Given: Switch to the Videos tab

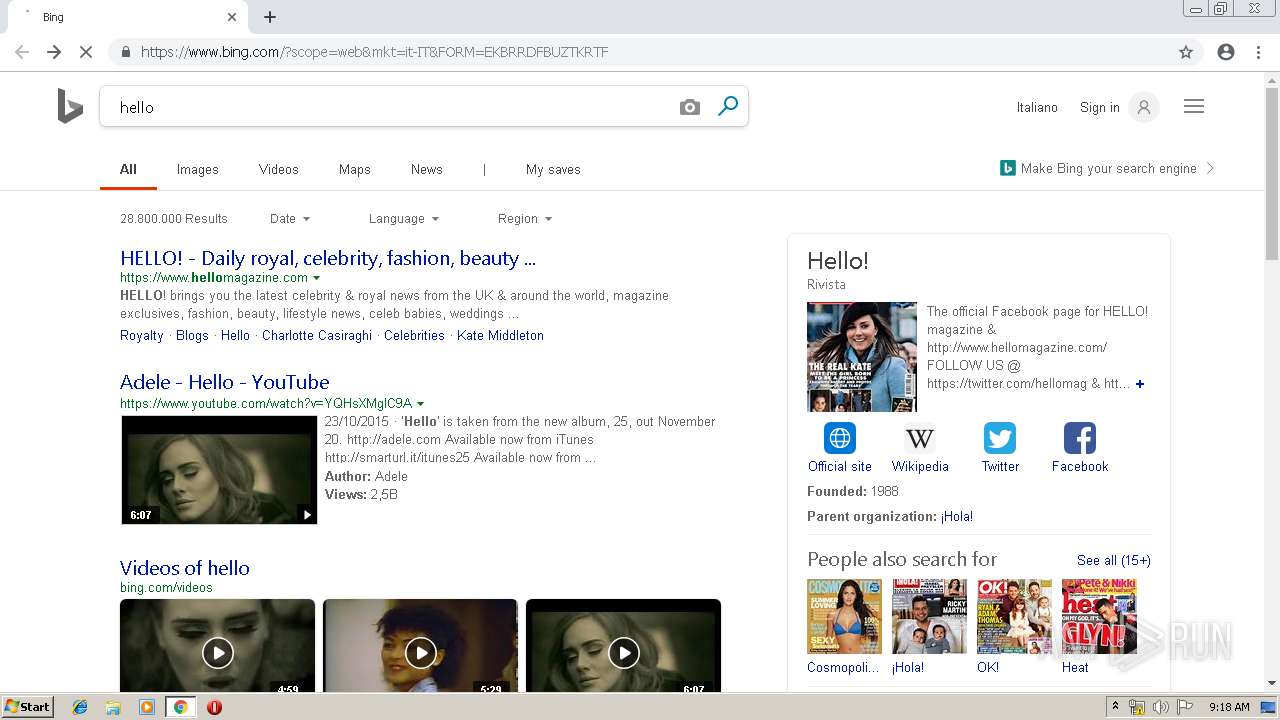Looking at the screenshot, I should click(x=279, y=169).
